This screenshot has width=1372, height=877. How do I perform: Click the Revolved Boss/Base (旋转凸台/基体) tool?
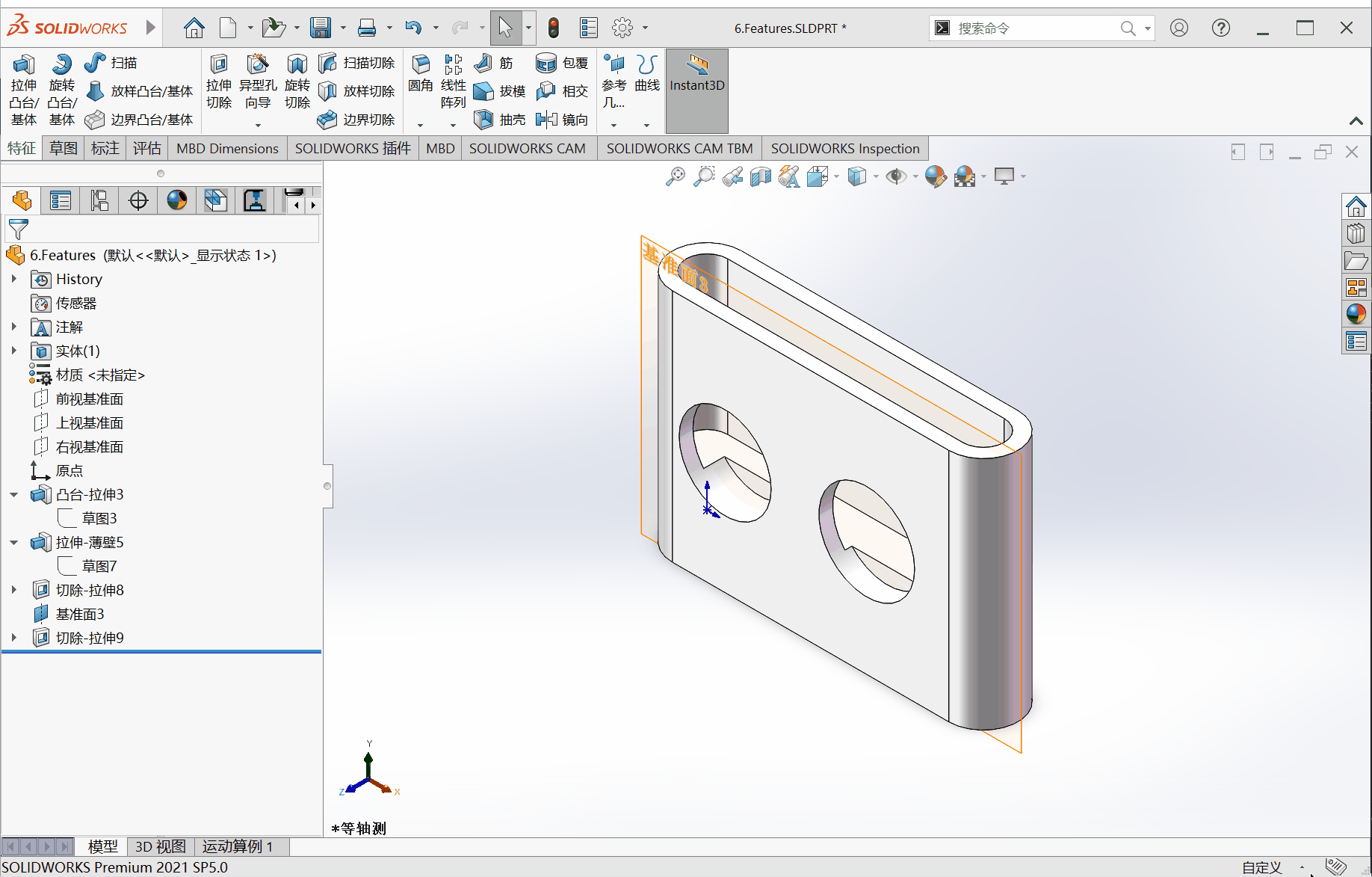(x=62, y=90)
